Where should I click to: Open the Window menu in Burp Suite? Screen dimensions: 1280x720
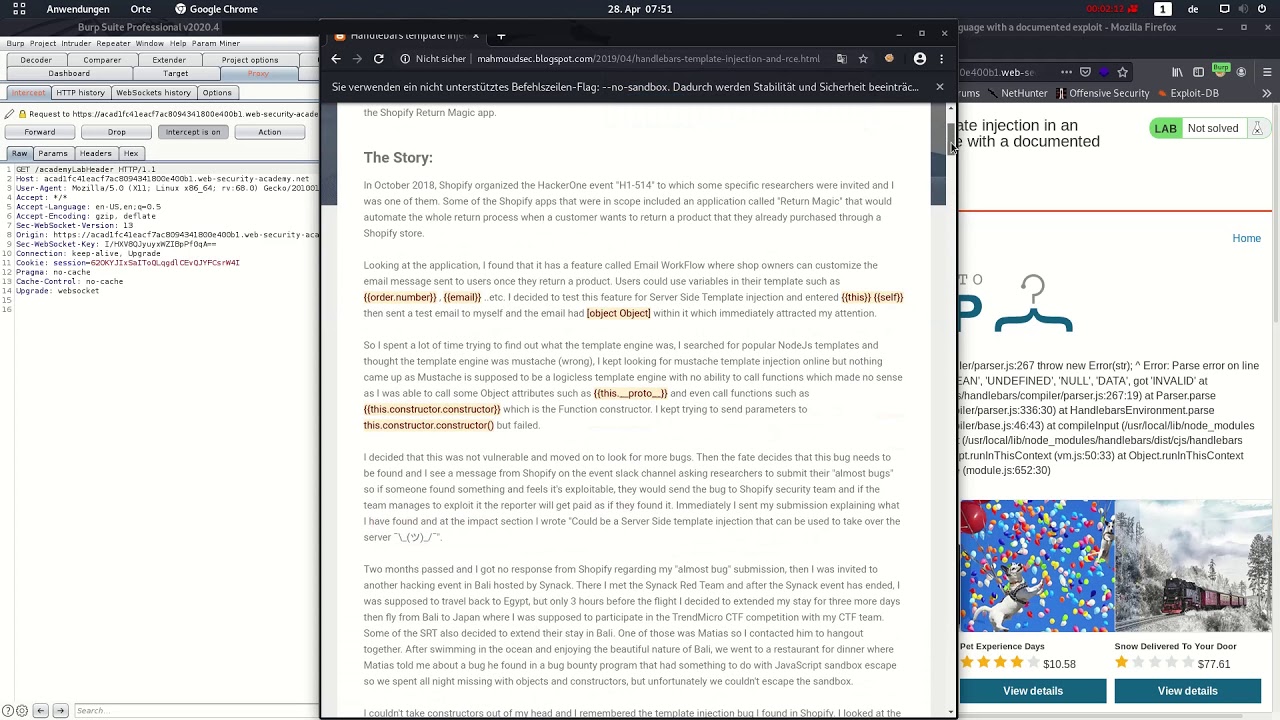[150, 44]
